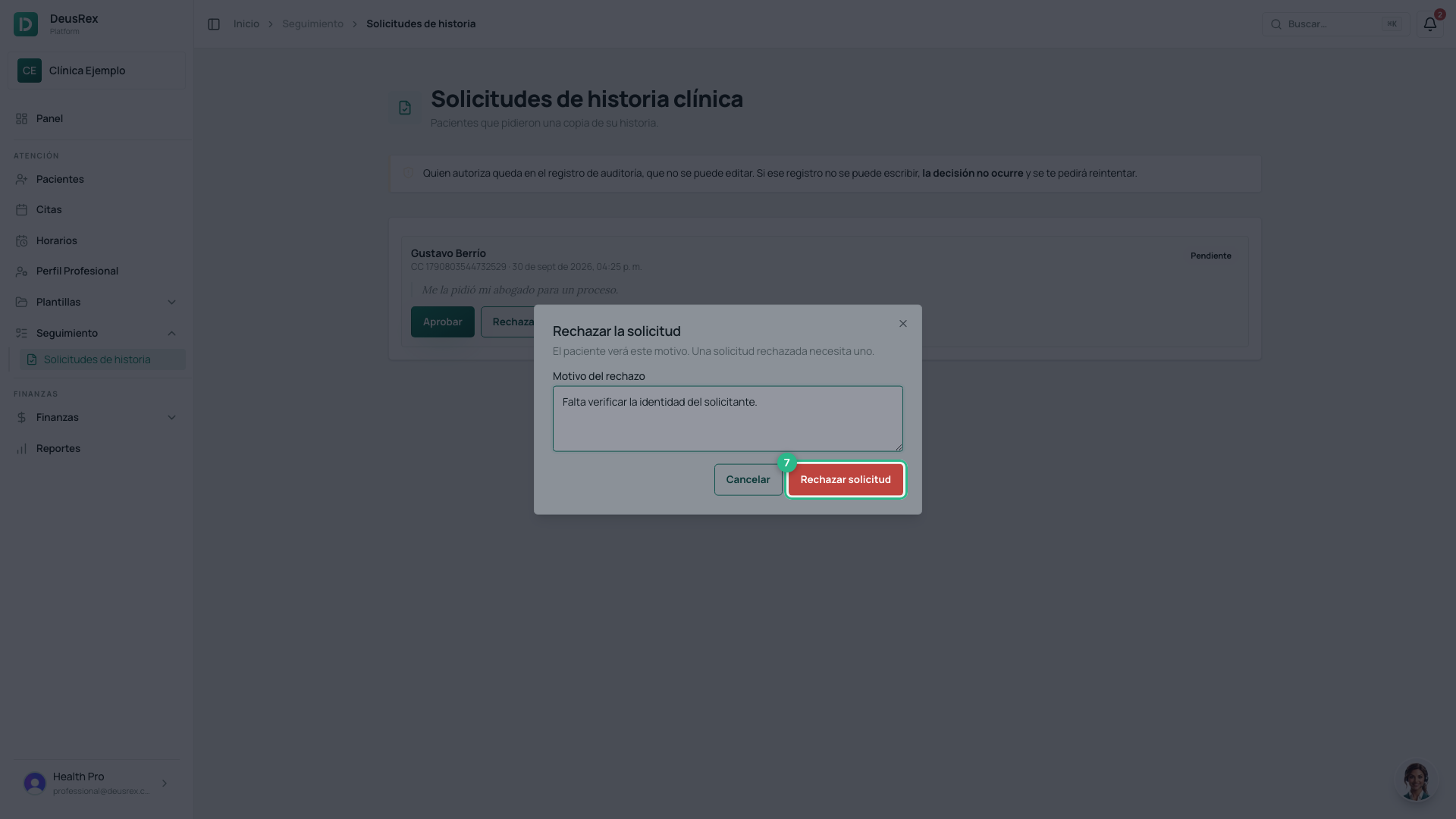The width and height of the screenshot is (1456, 819).
Task: Click Aprobar for Gustavo Berrío
Action: (x=442, y=322)
